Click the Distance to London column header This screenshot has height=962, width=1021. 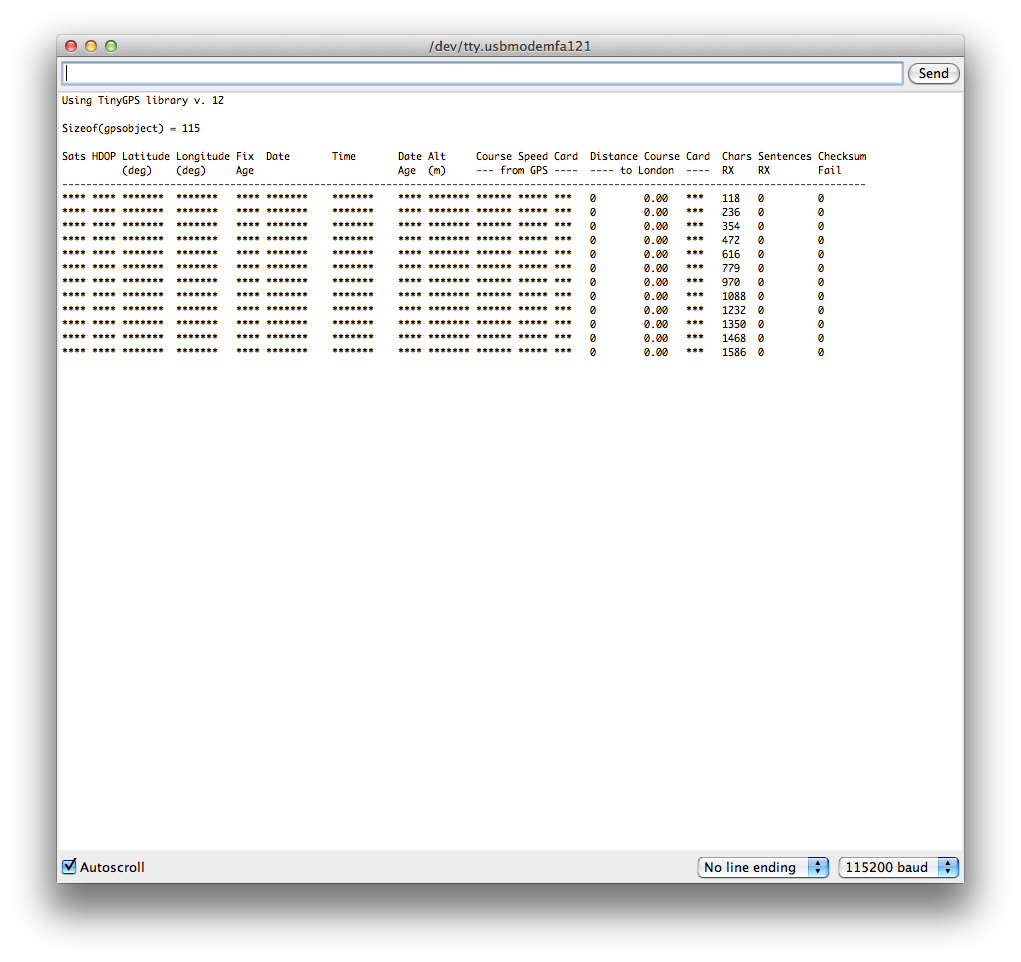pos(613,163)
